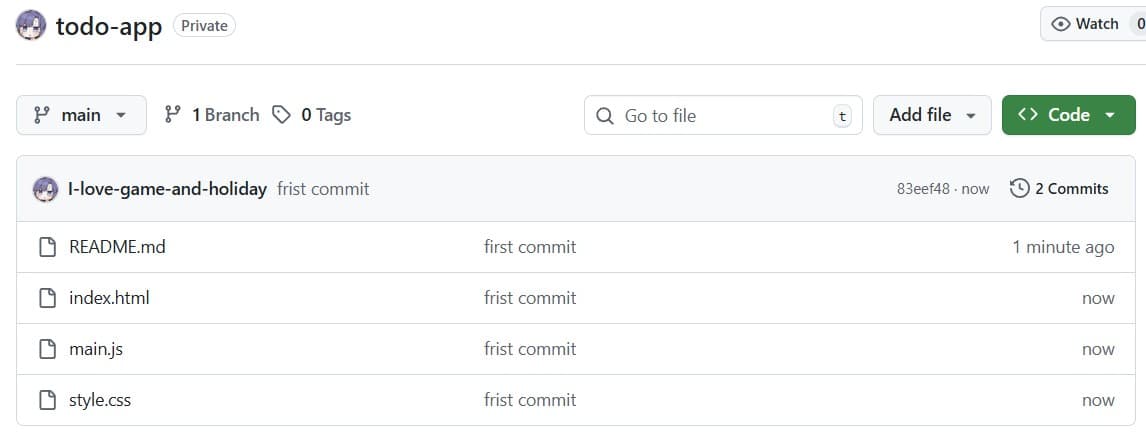Open the index.html file
The height and width of the screenshot is (433, 1146).
click(109, 298)
